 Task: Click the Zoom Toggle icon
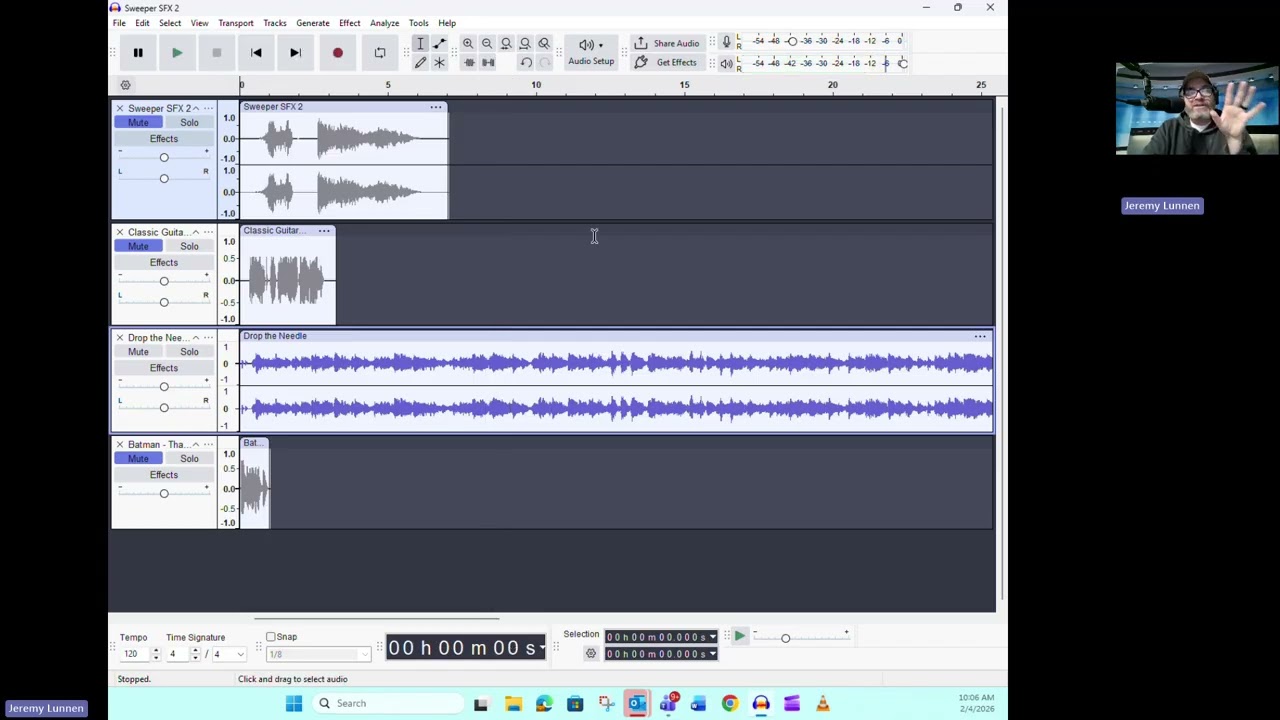544,44
